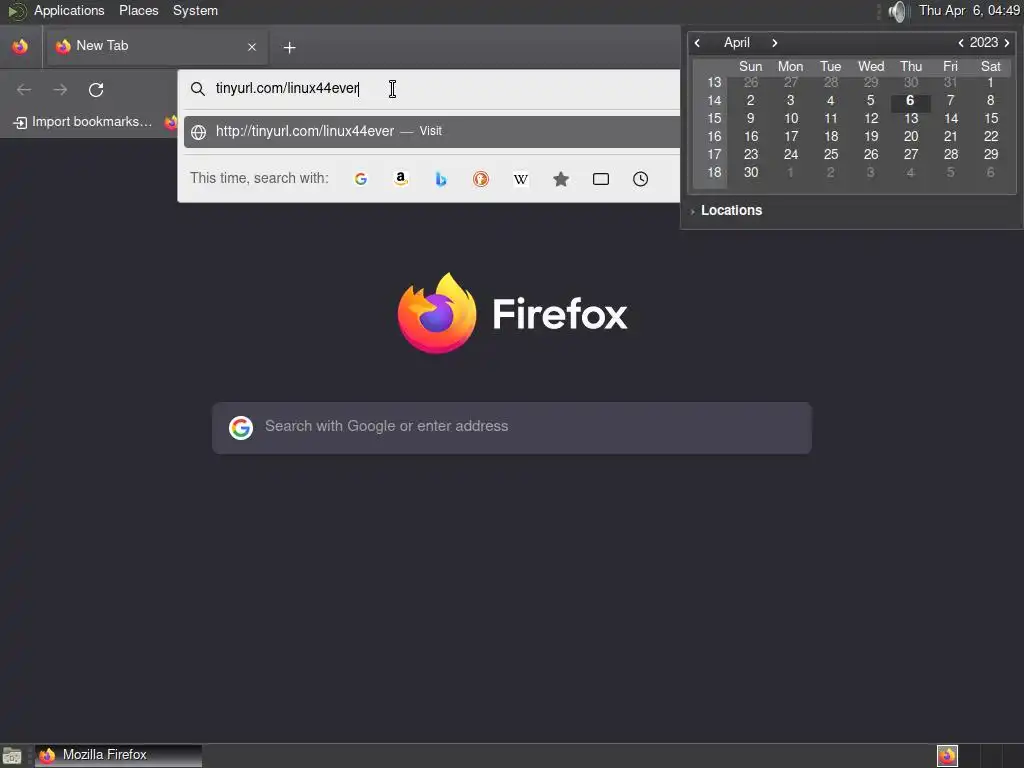Select the New Tab tab
Viewport: 1024px width, 768px height.
click(157, 46)
